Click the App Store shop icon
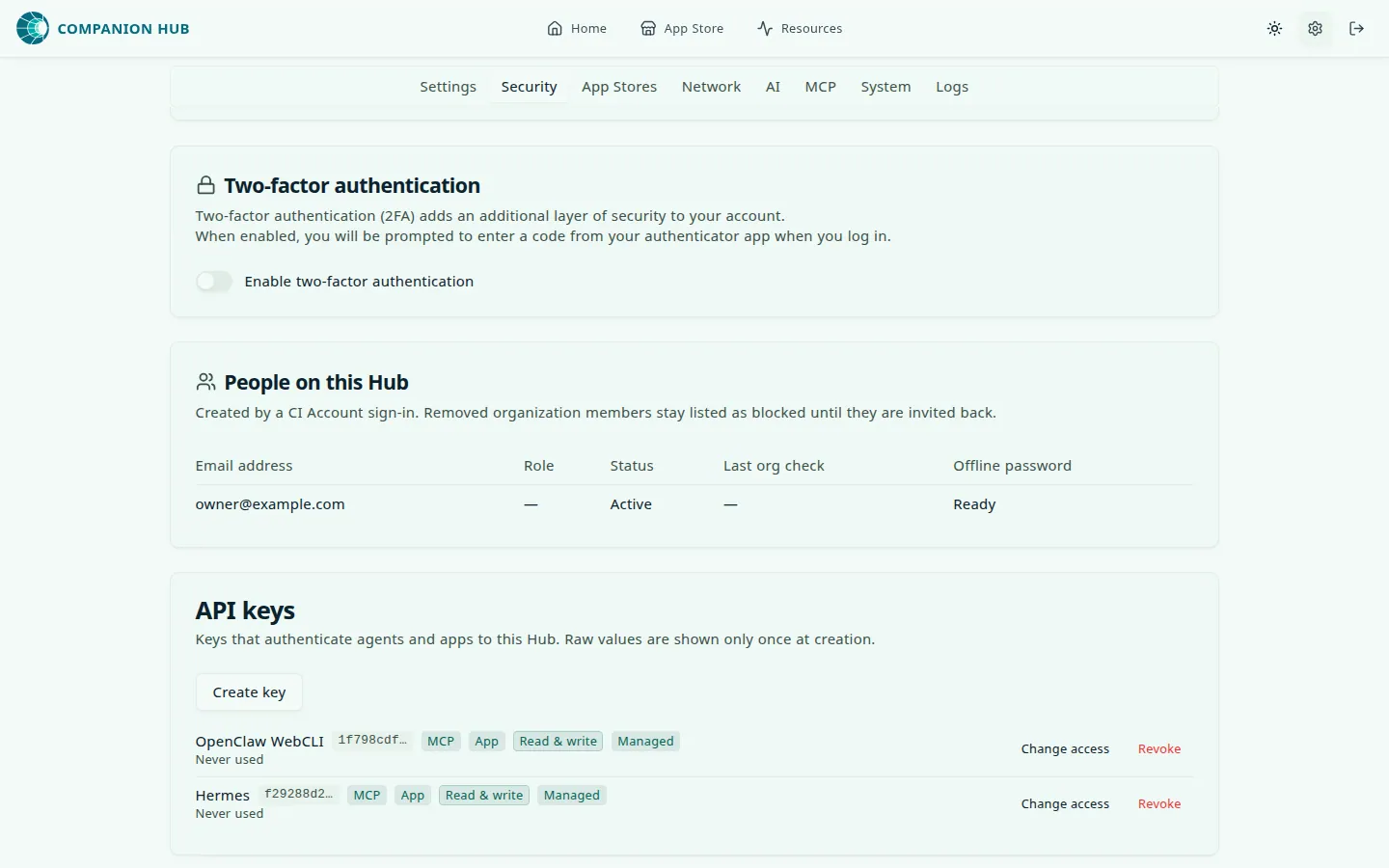The width and height of the screenshot is (1389, 868). 648,29
